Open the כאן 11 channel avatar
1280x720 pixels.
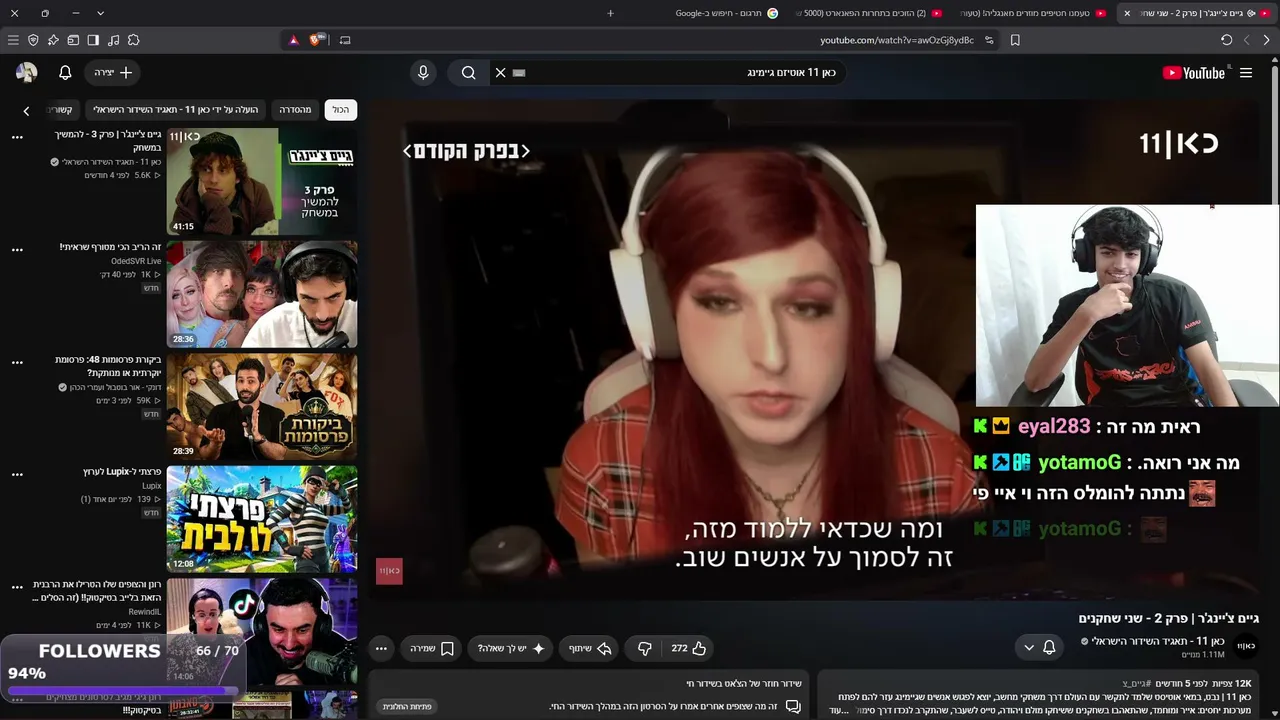pyautogui.click(x=1246, y=646)
